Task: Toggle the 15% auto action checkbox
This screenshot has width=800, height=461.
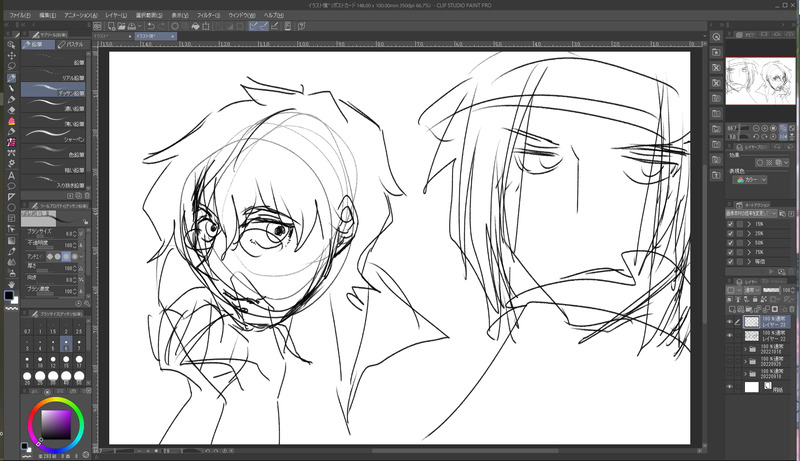Action: [731, 224]
